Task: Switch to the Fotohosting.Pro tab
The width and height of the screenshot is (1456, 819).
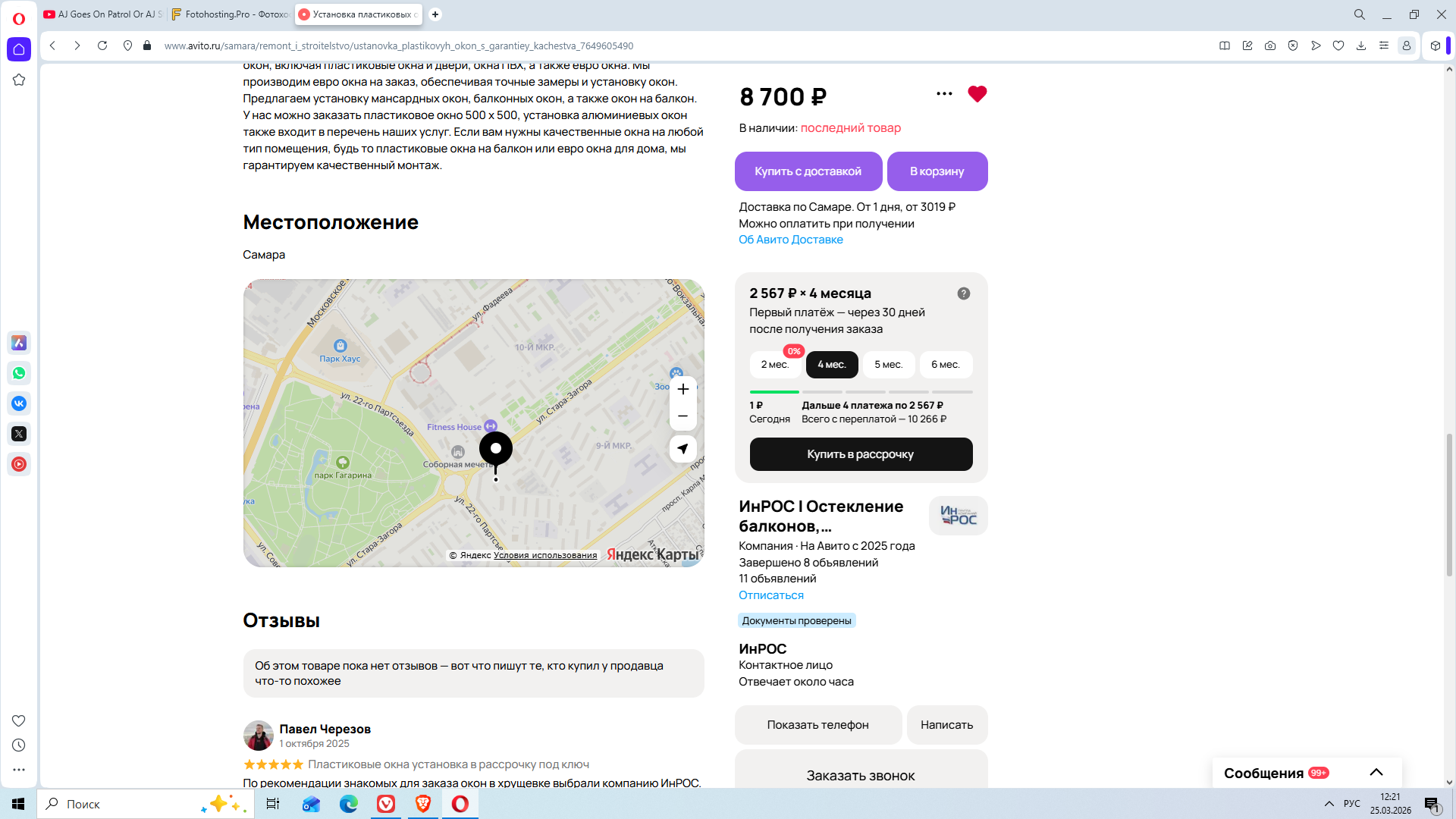Action: click(x=231, y=14)
